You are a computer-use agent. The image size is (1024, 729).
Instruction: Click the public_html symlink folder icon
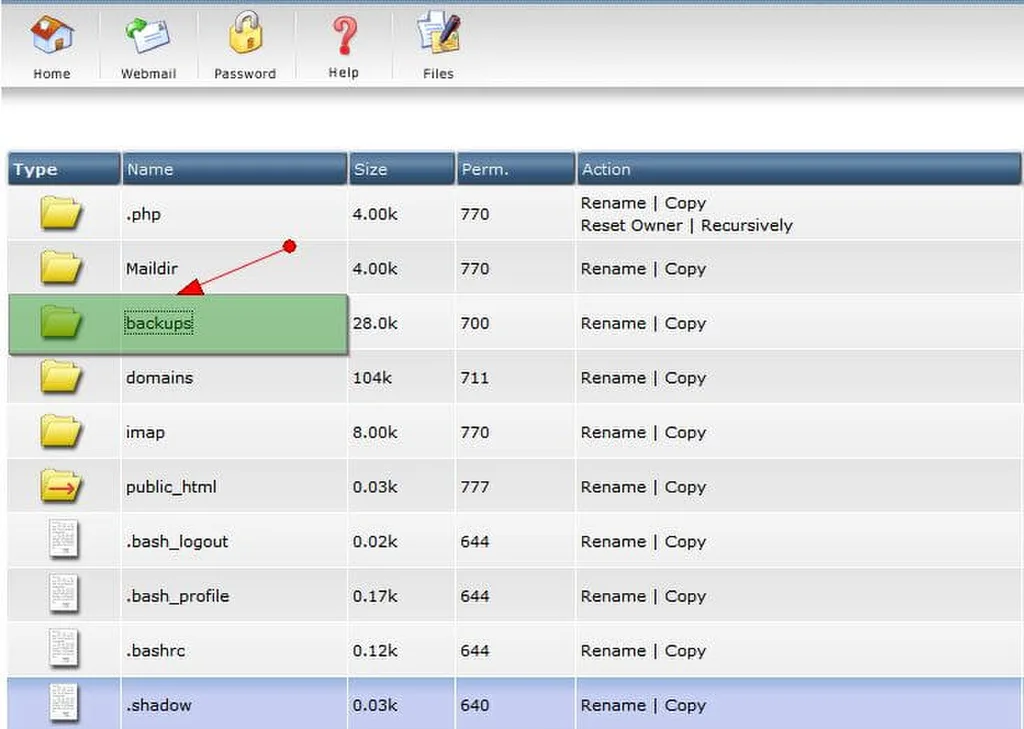point(61,487)
